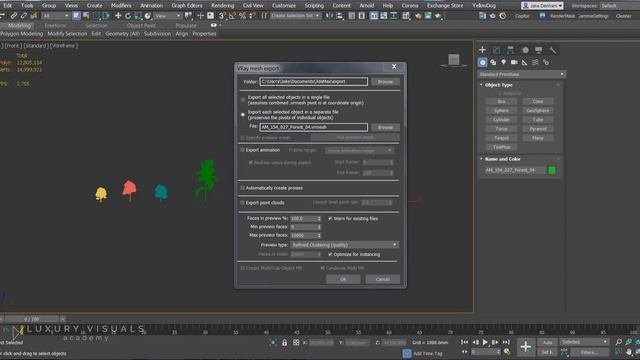Go to the end frame

pos(506,342)
